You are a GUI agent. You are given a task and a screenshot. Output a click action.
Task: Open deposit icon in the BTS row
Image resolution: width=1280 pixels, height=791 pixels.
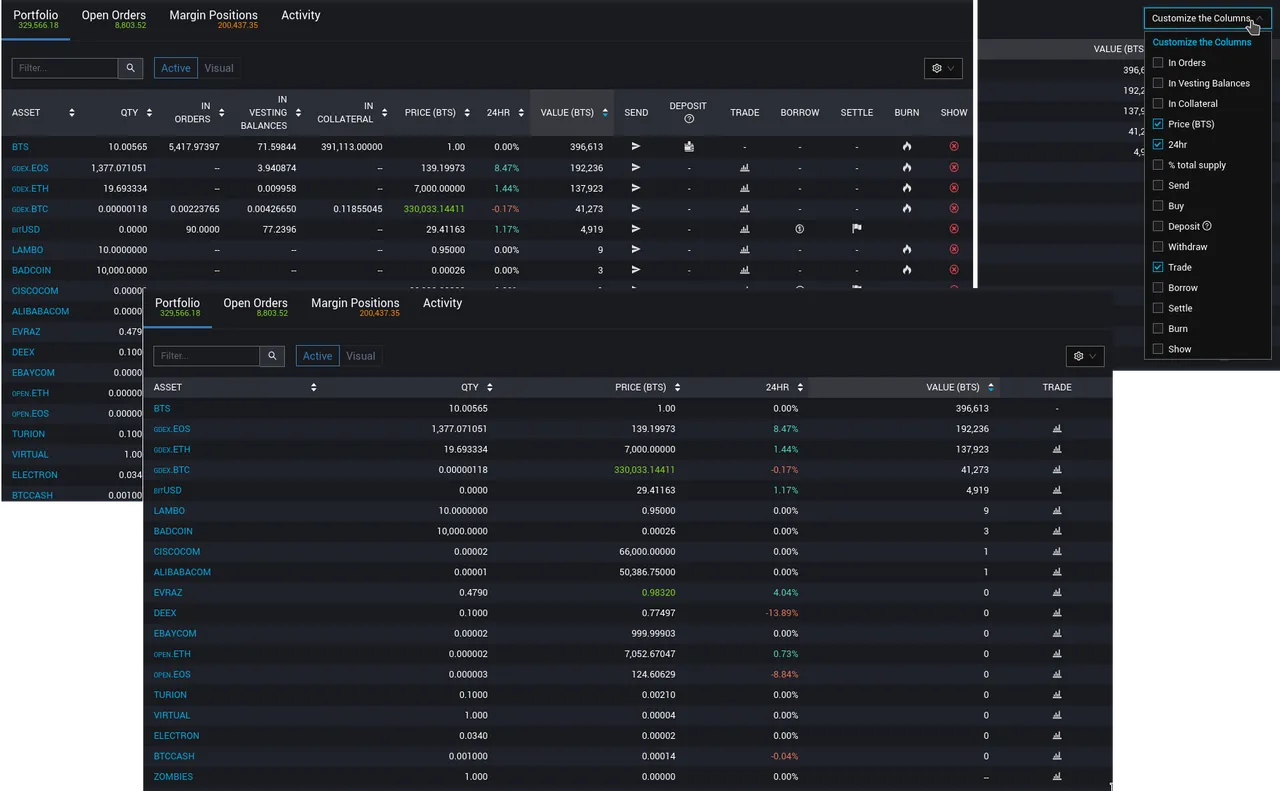pos(689,147)
